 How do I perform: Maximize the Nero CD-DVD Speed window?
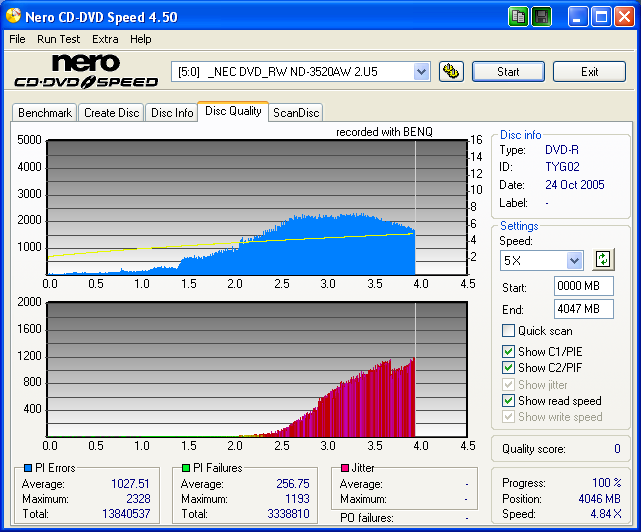click(x=601, y=17)
